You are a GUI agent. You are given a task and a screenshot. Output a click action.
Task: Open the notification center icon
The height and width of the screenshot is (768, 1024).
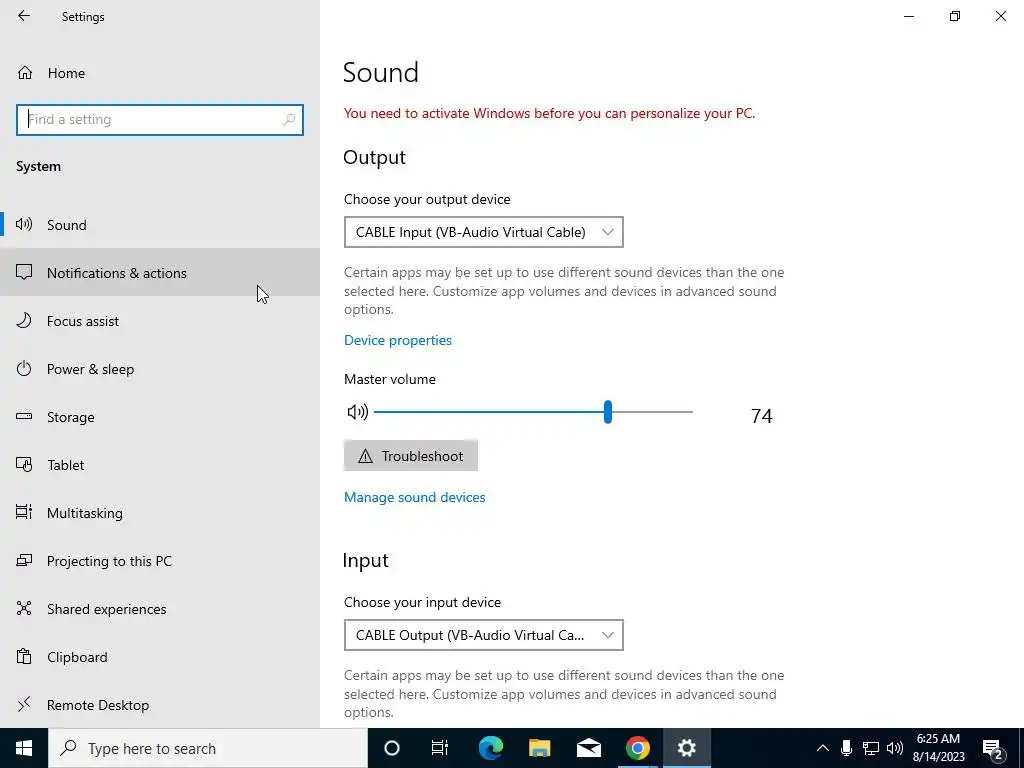tap(993, 749)
